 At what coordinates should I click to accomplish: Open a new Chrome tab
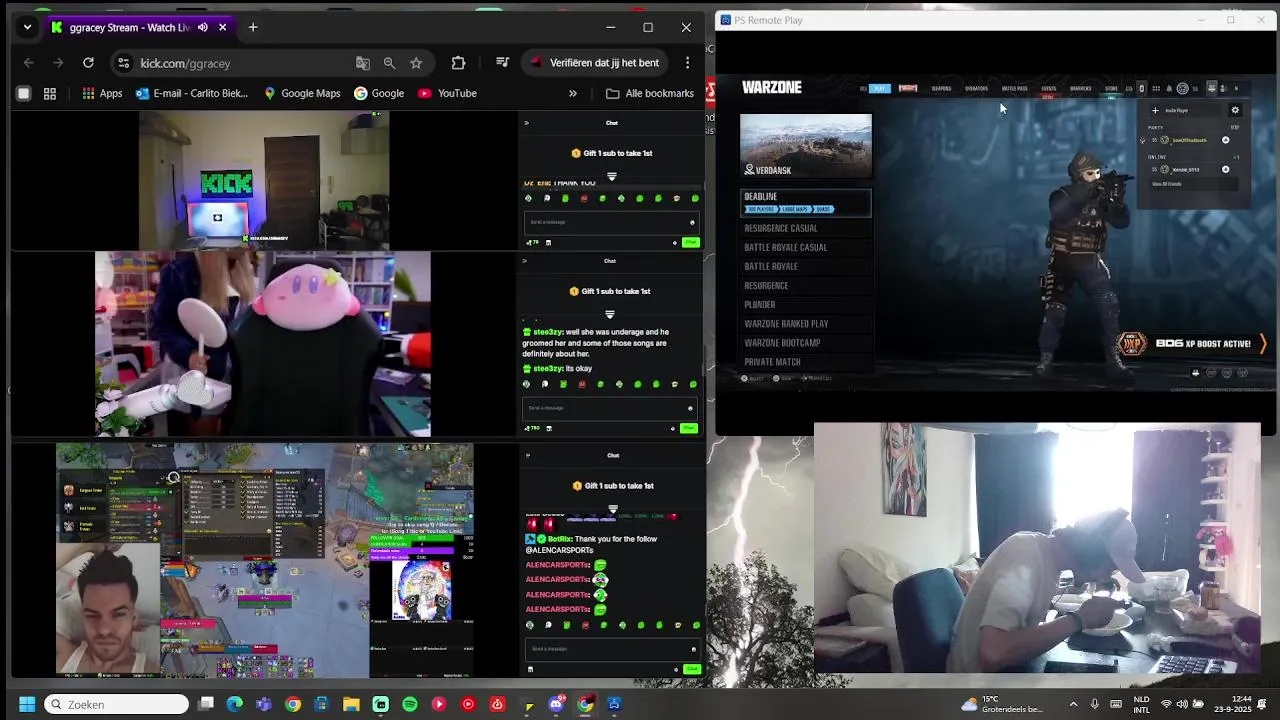pyautogui.click(x=253, y=27)
